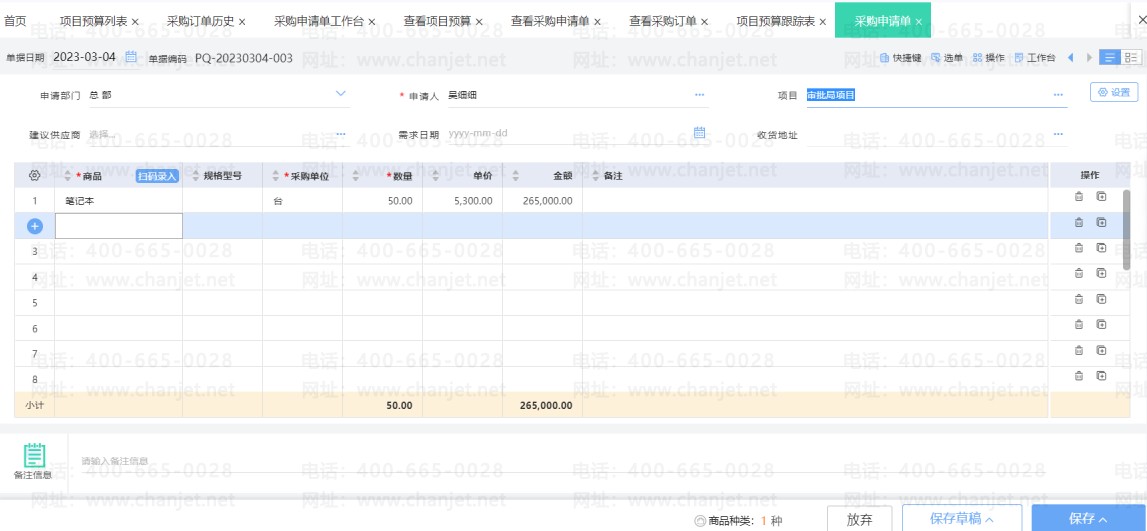The image size is (1147, 531).
Task: Click 扫码录入 scan entry toggle
Action: [x=157, y=176]
